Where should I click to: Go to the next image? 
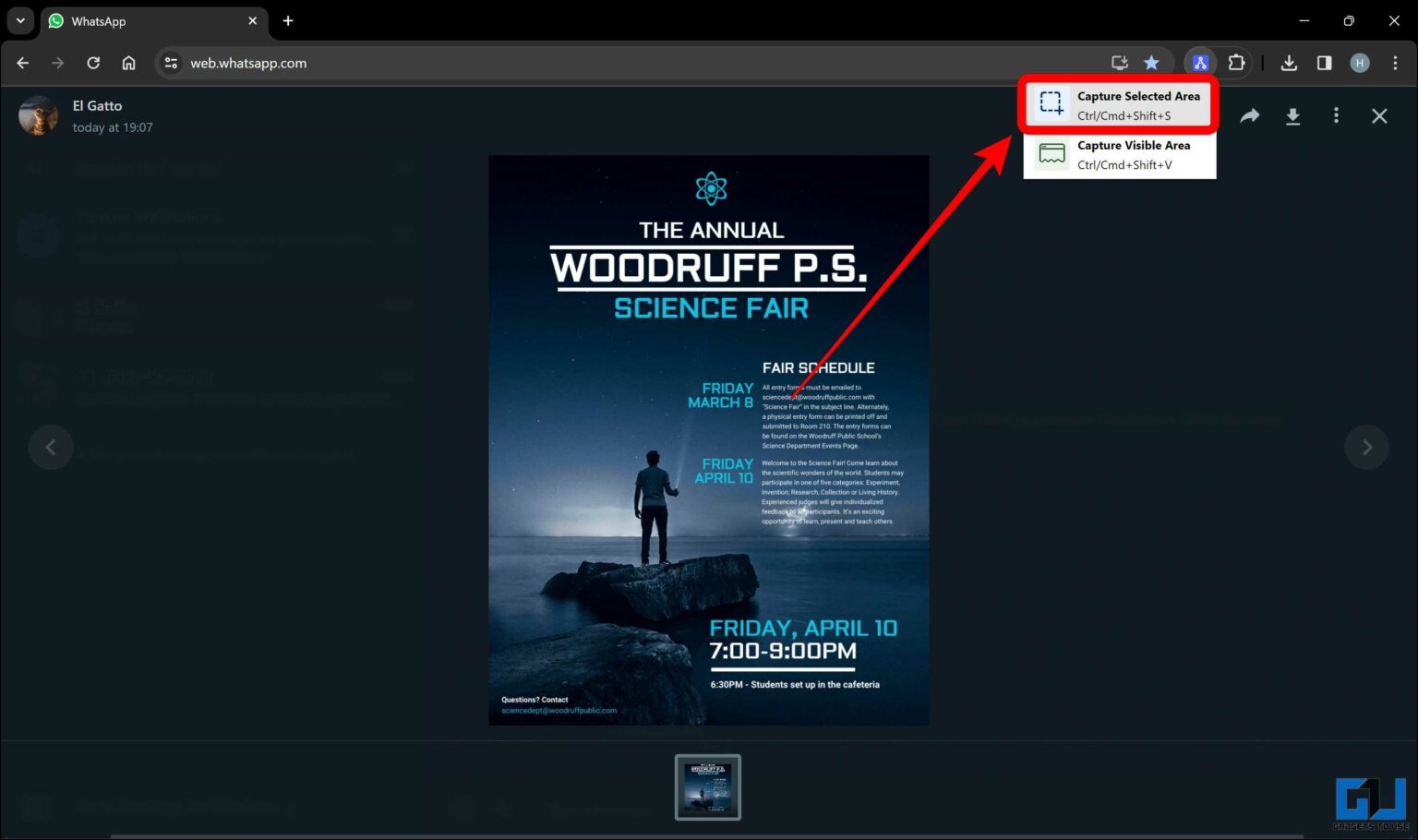tap(1366, 447)
